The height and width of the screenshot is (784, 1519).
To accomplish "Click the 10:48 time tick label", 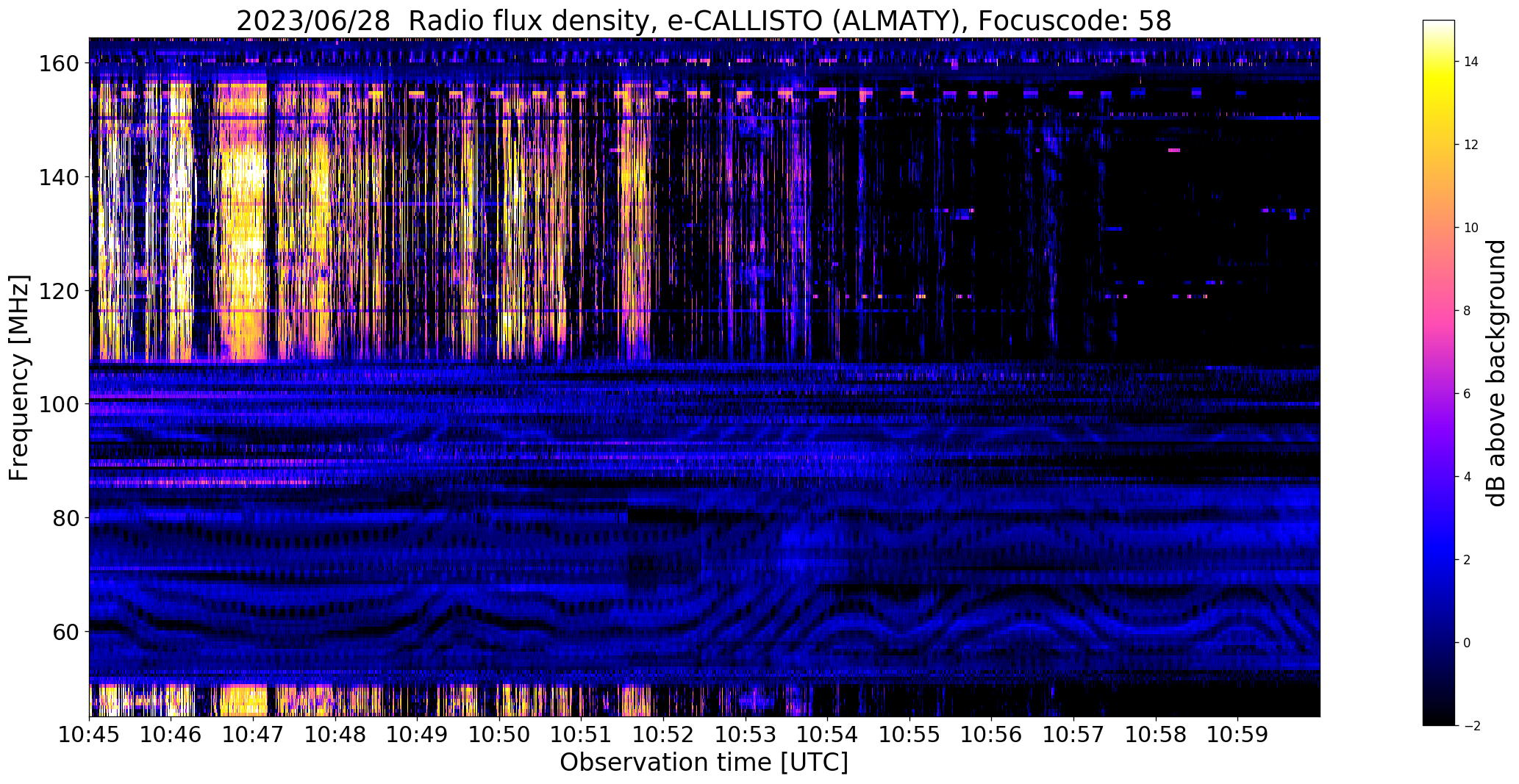I will [336, 734].
